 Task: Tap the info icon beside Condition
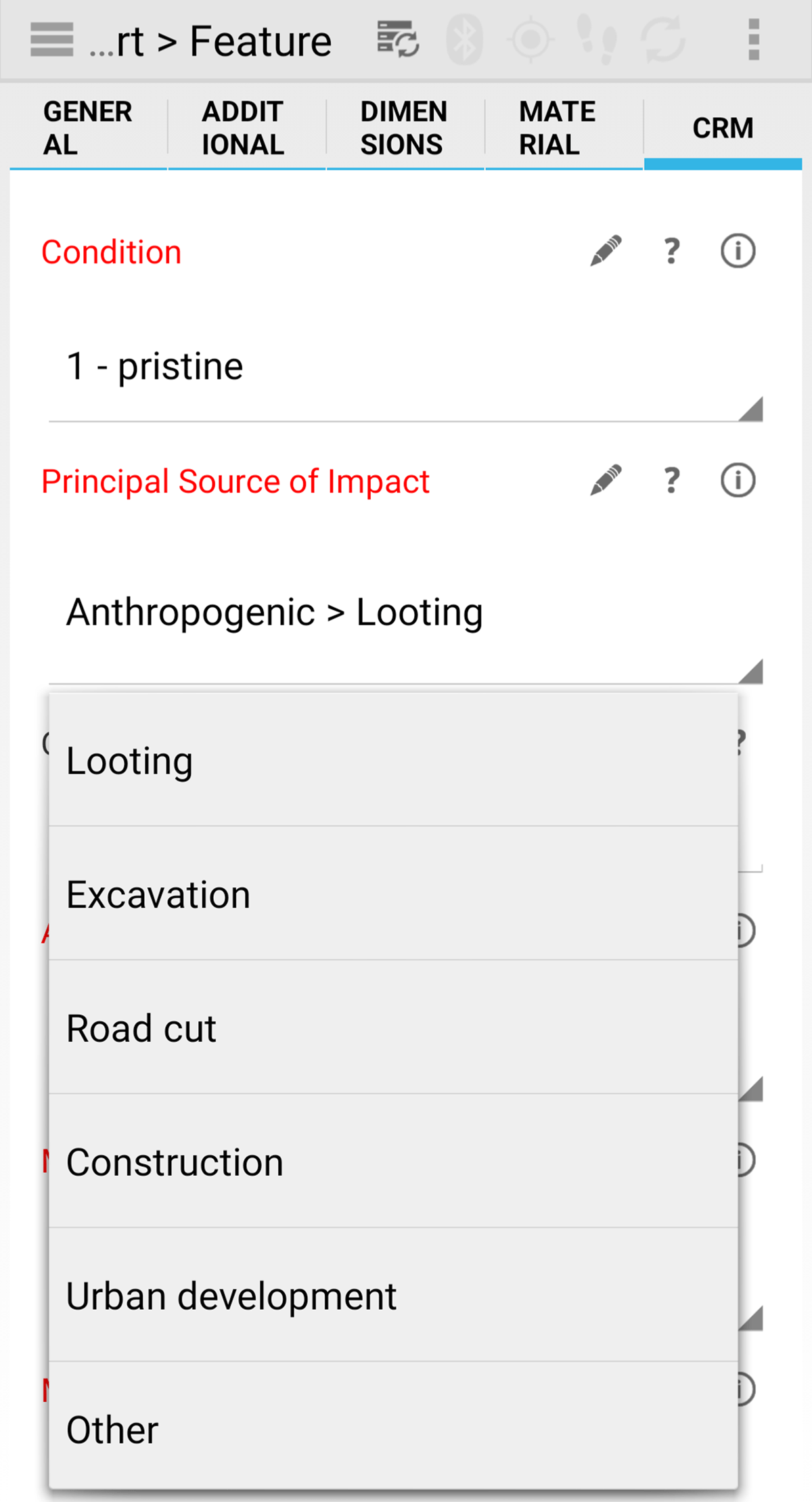(738, 252)
